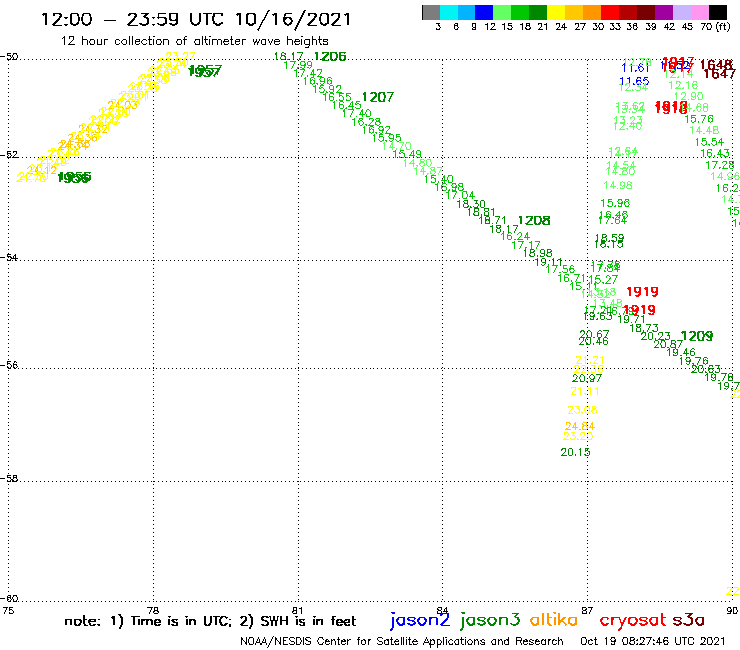Click the wave height value 17.28
Screen dimensions: 740x650
click(720, 165)
